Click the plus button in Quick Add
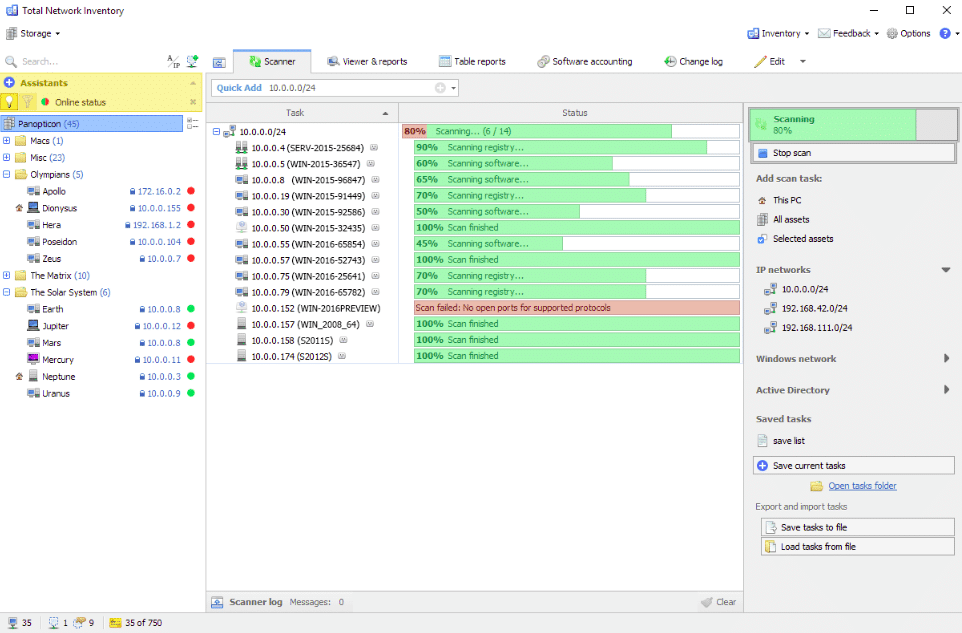 440,88
